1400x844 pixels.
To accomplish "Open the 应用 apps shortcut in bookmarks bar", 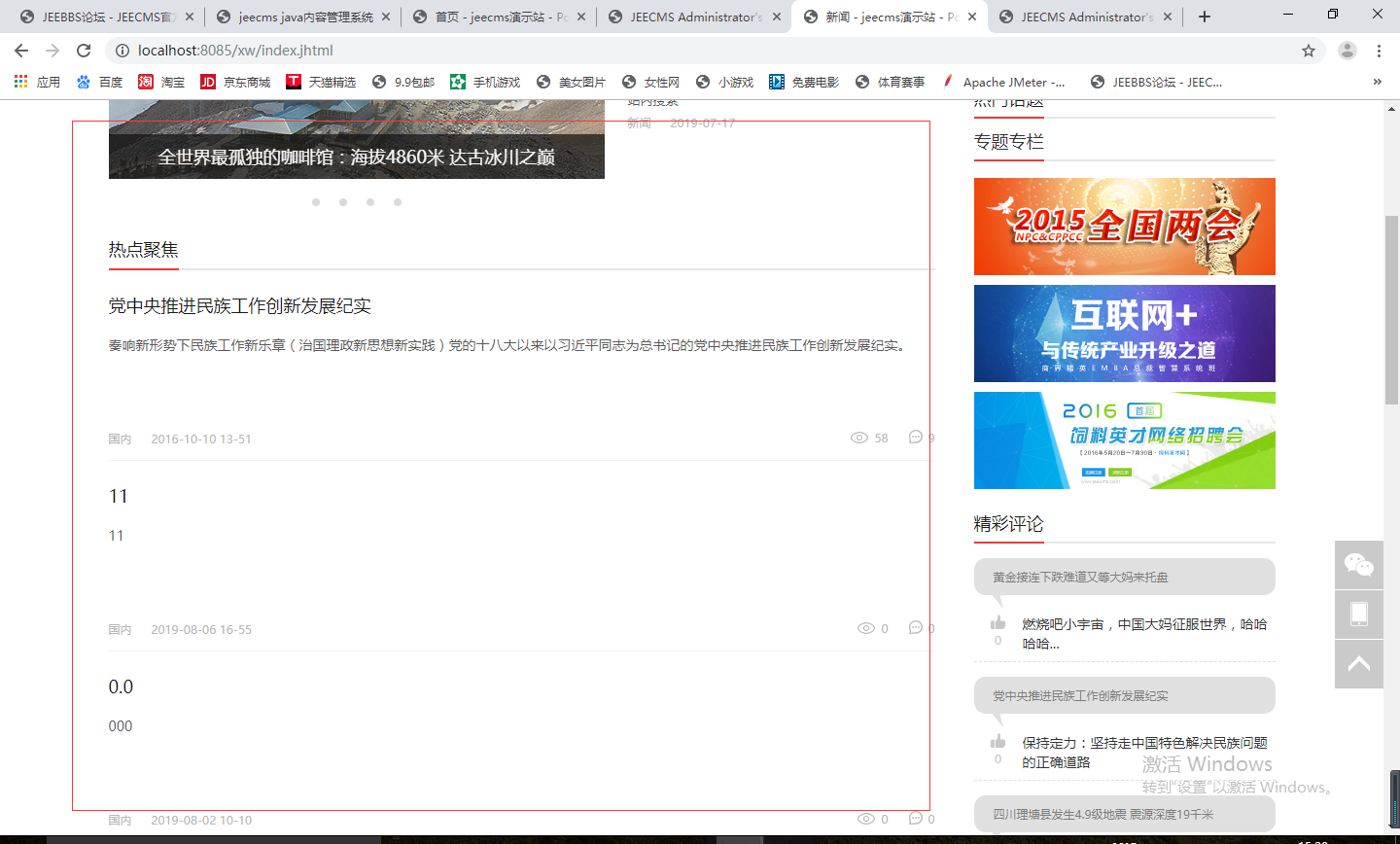I will coord(37,82).
